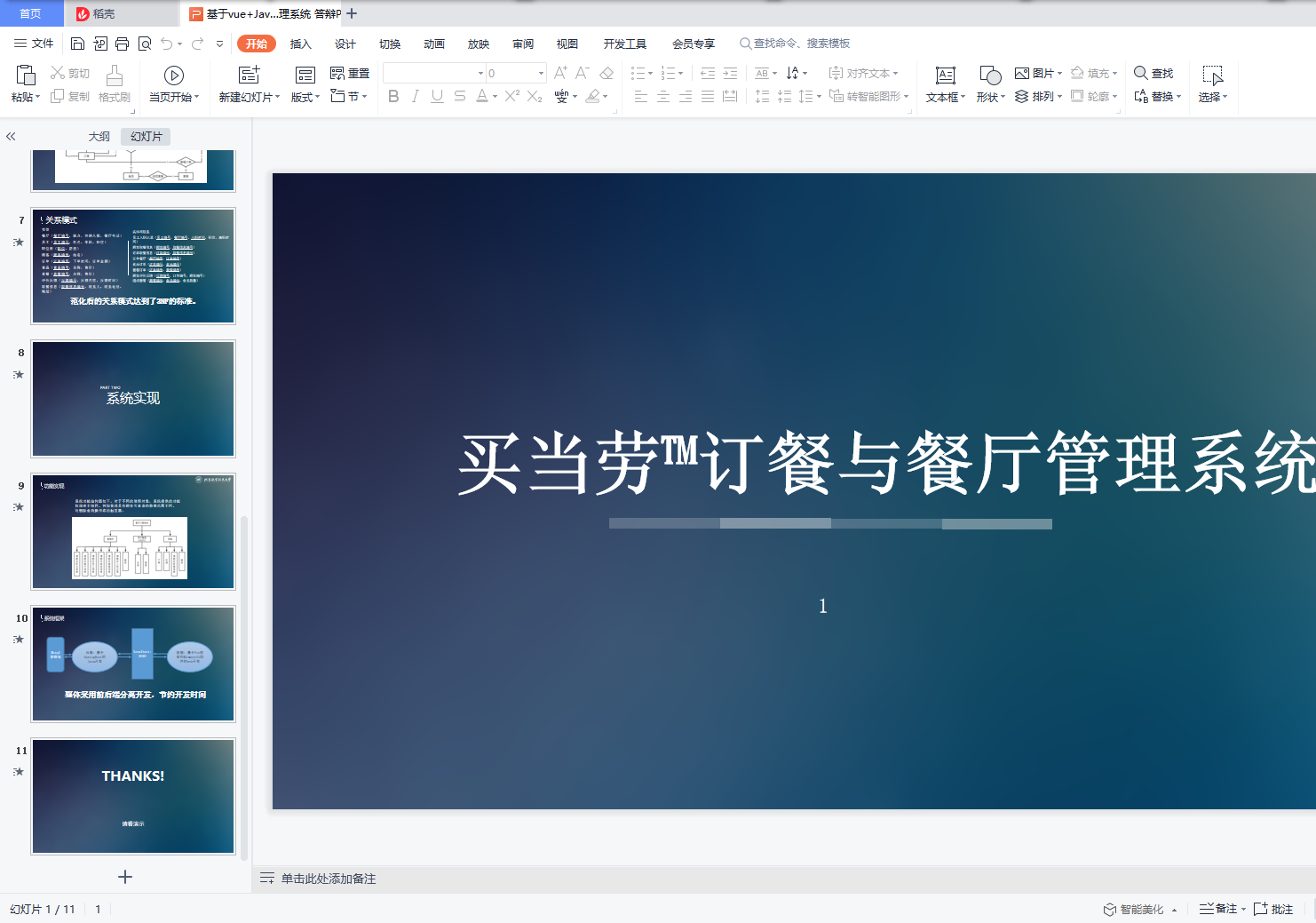The width and height of the screenshot is (1316, 923).
Task: Click the Print icon in quick access toolbar
Action: tap(122, 44)
